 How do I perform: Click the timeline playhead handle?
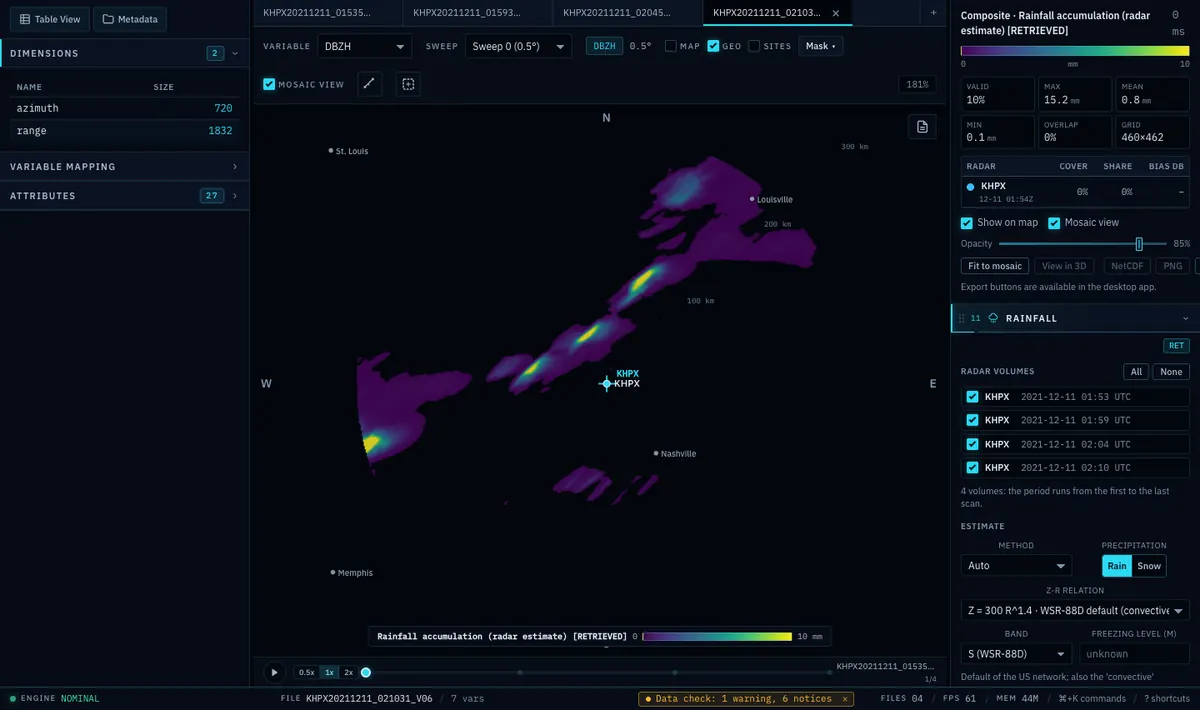click(366, 673)
